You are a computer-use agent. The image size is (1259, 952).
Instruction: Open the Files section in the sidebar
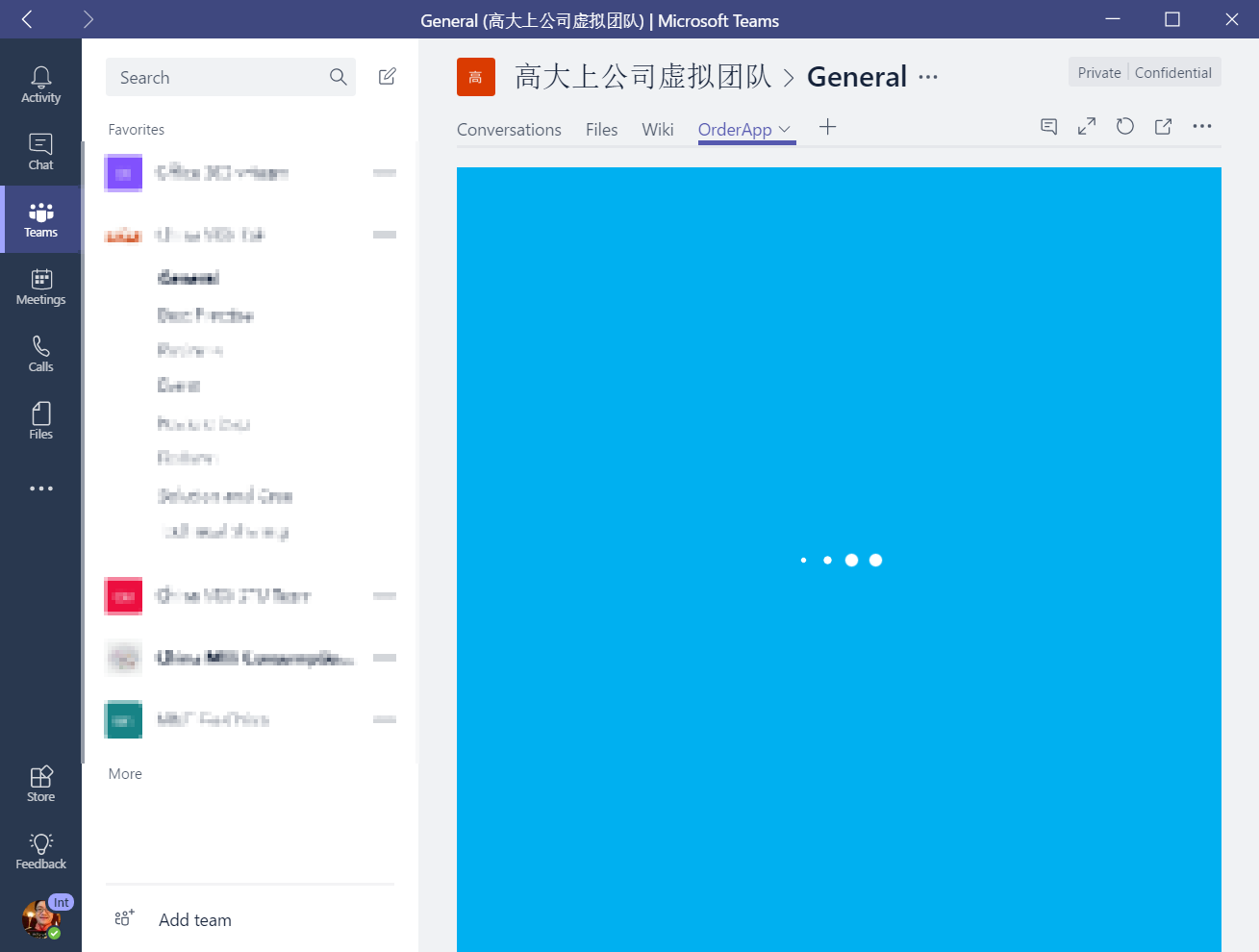tap(40, 421)
